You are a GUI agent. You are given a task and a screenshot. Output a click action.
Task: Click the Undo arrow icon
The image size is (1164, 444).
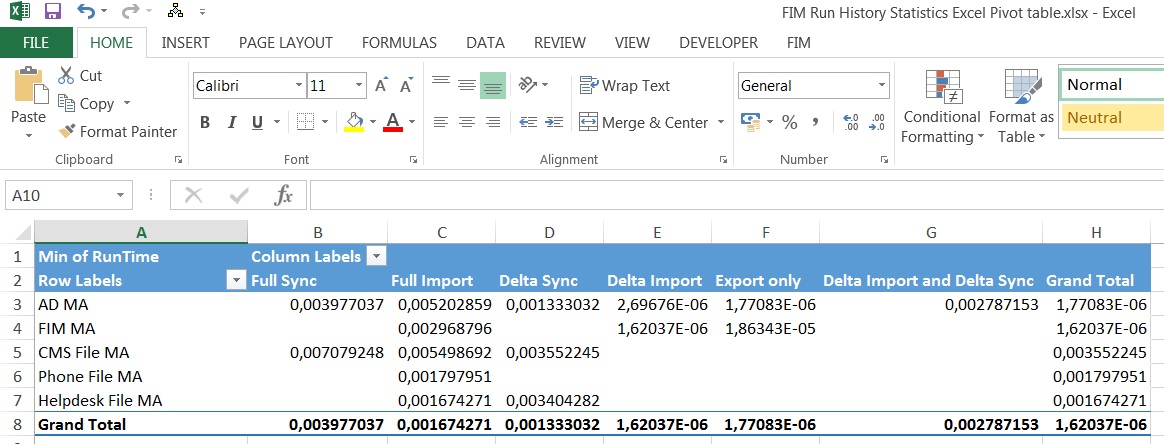(85, 12)
